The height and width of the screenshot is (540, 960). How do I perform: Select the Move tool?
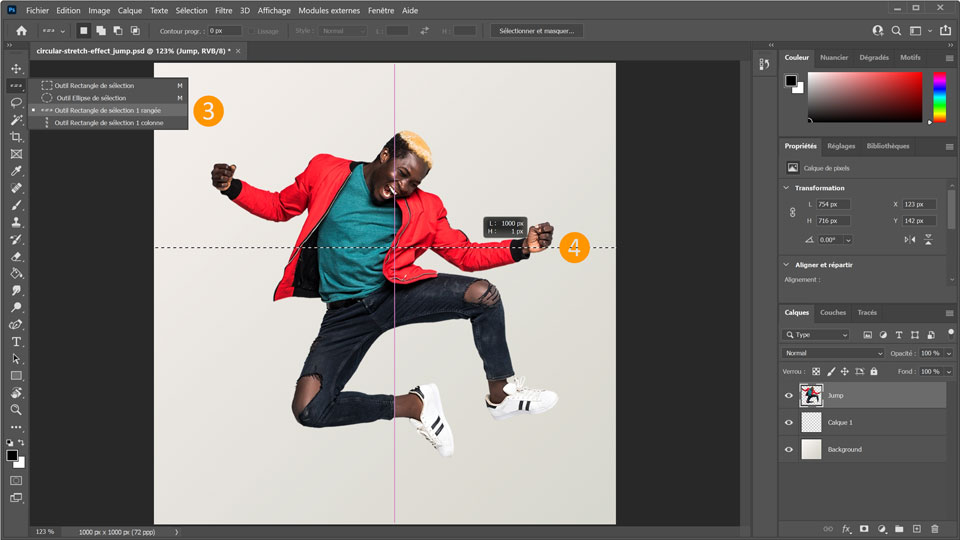(16, 68)
